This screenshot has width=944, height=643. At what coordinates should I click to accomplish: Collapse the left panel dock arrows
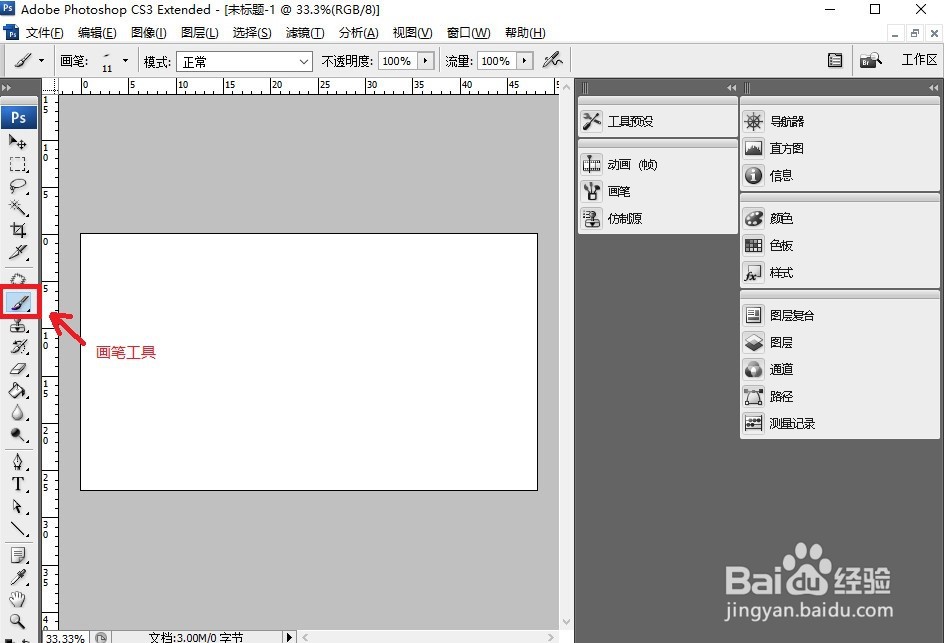click(731, 88)
